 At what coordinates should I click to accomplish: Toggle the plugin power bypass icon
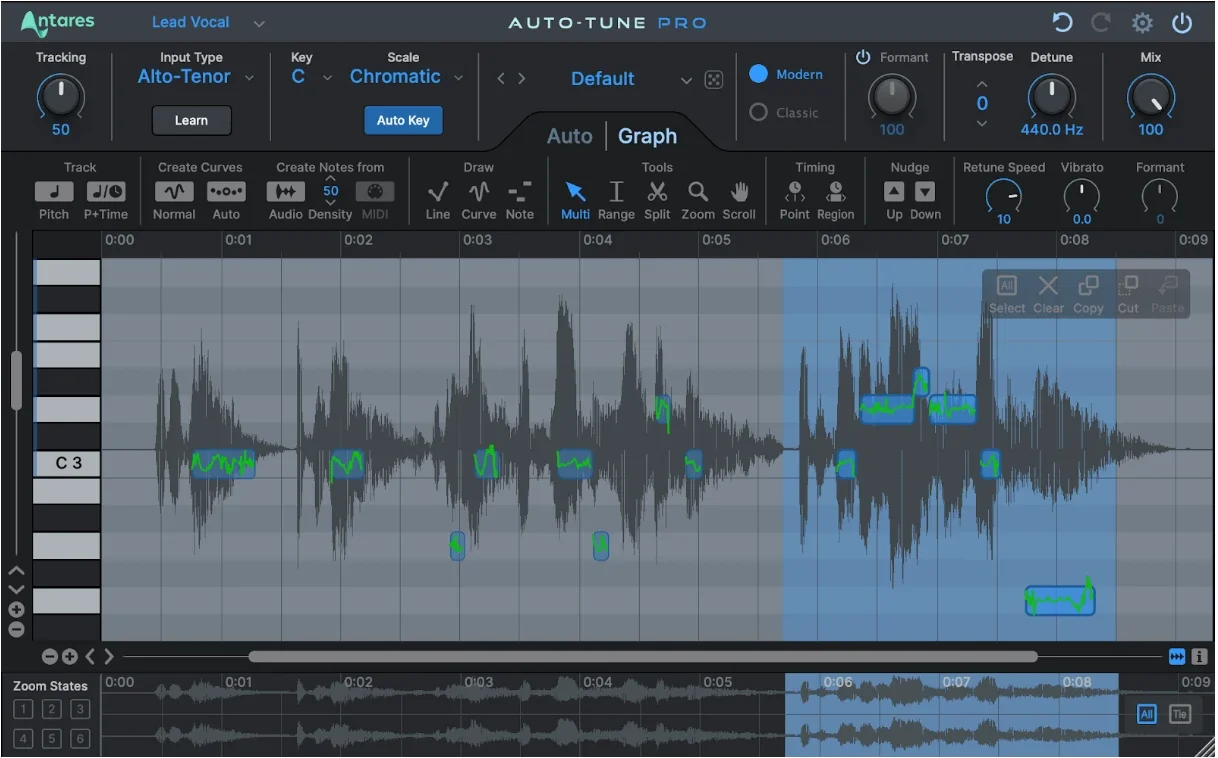(1182, 22)
